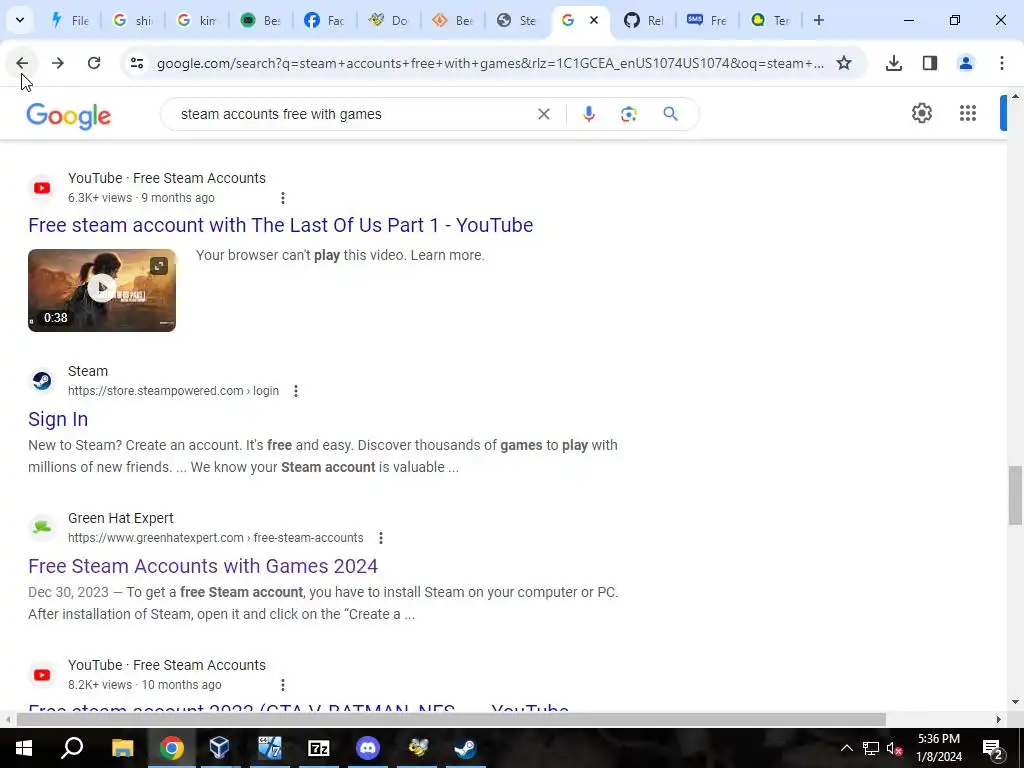This screenshot has height=768, width=1024.
Task: Open File Explorer from the taskbar
Action: (x=122, y=748)
